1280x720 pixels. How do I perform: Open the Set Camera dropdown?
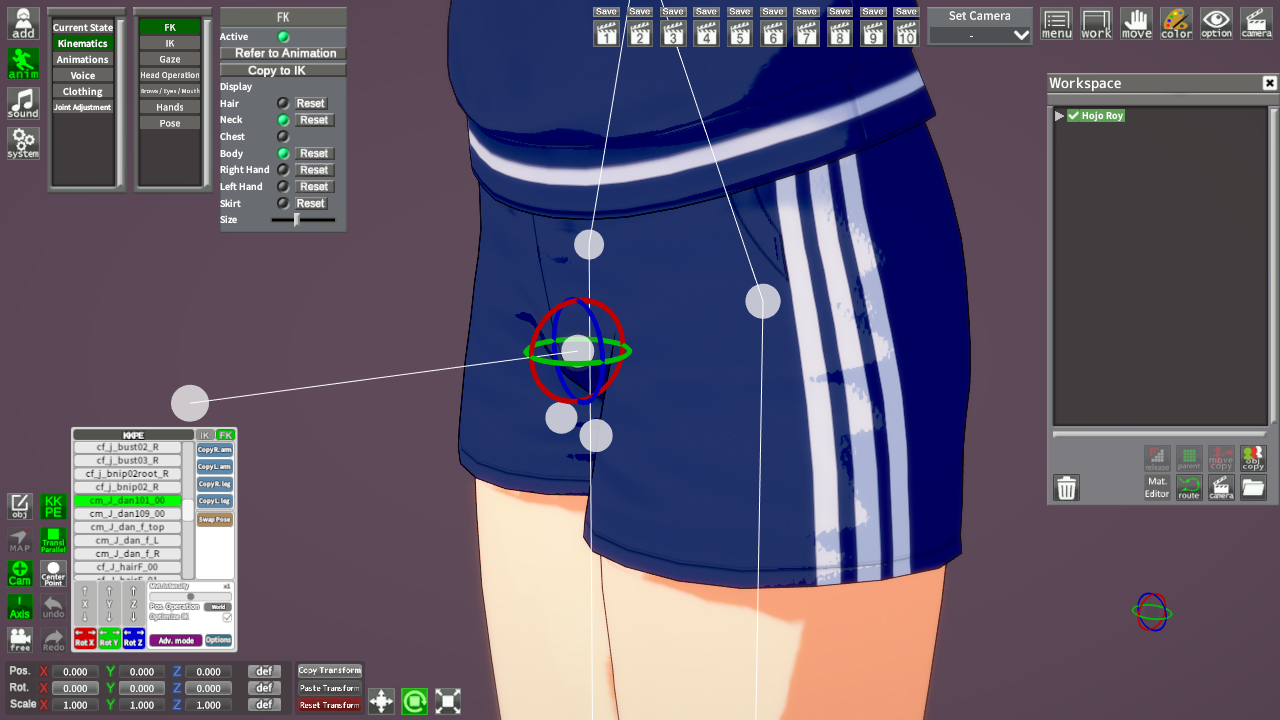point(980,35)
